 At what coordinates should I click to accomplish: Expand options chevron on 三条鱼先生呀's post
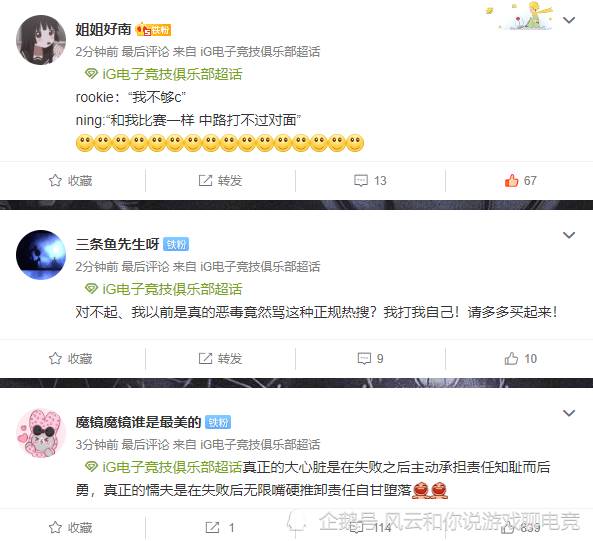[569, 235]
